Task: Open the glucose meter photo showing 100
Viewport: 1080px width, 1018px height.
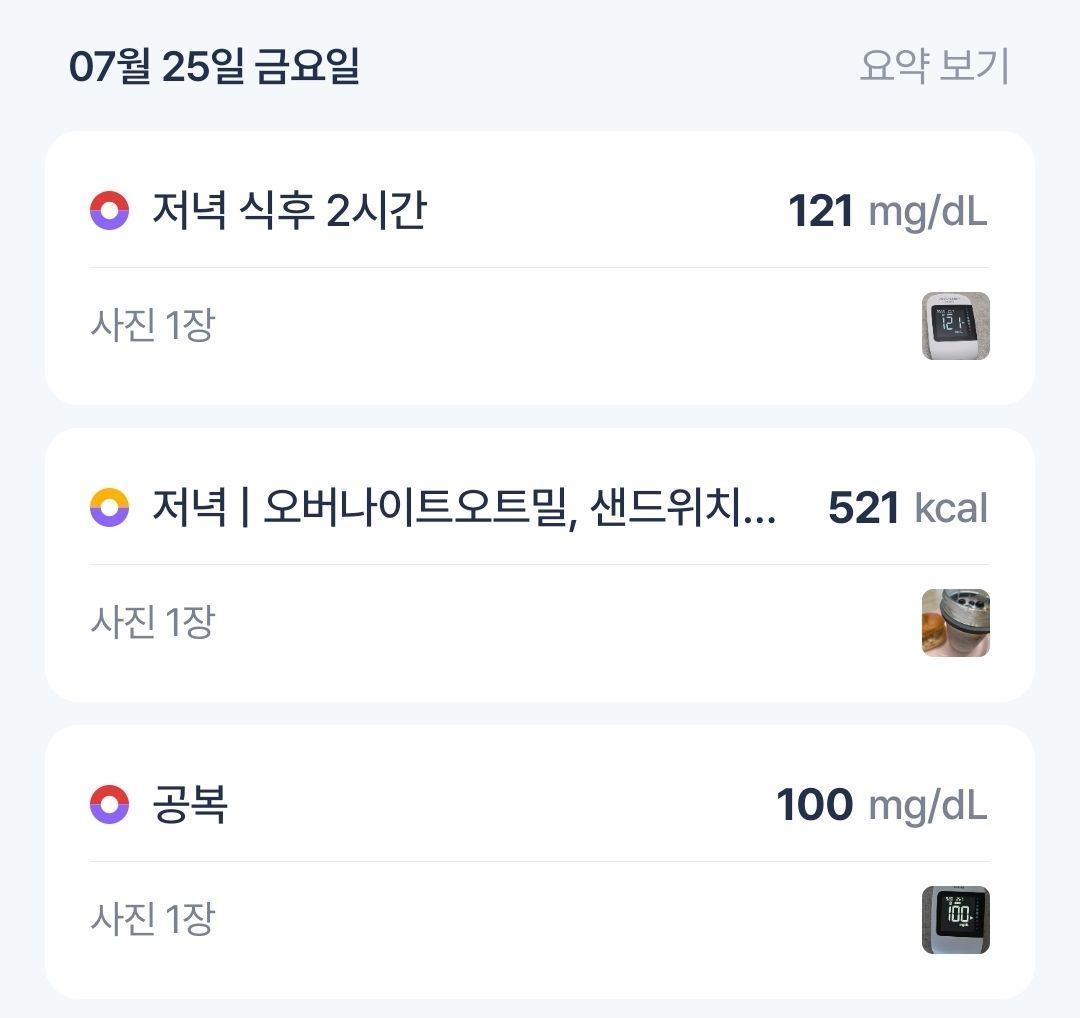Action: point(955,920)
